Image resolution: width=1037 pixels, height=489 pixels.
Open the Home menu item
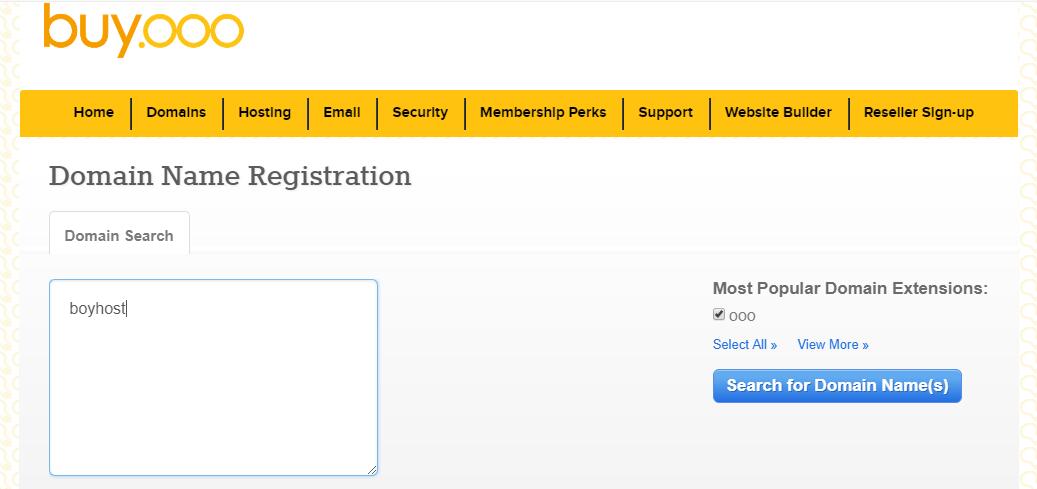(x=93, y=112)
